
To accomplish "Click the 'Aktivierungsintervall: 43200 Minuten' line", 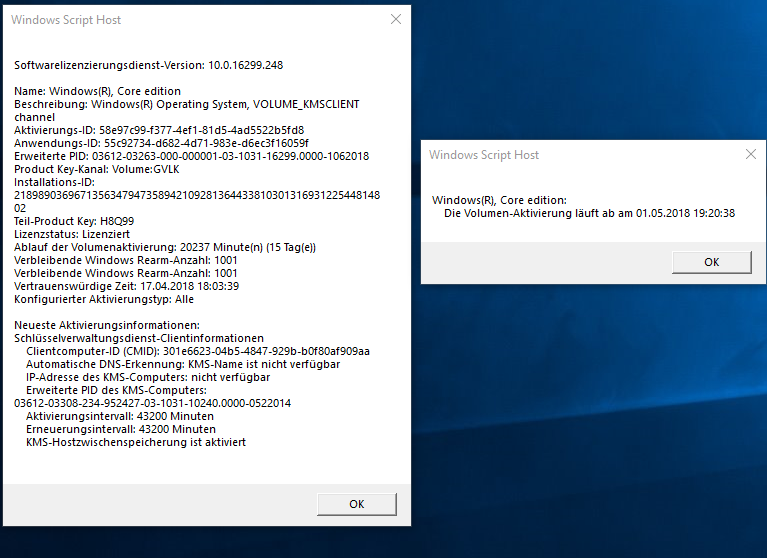I will (x=120, y=416).
